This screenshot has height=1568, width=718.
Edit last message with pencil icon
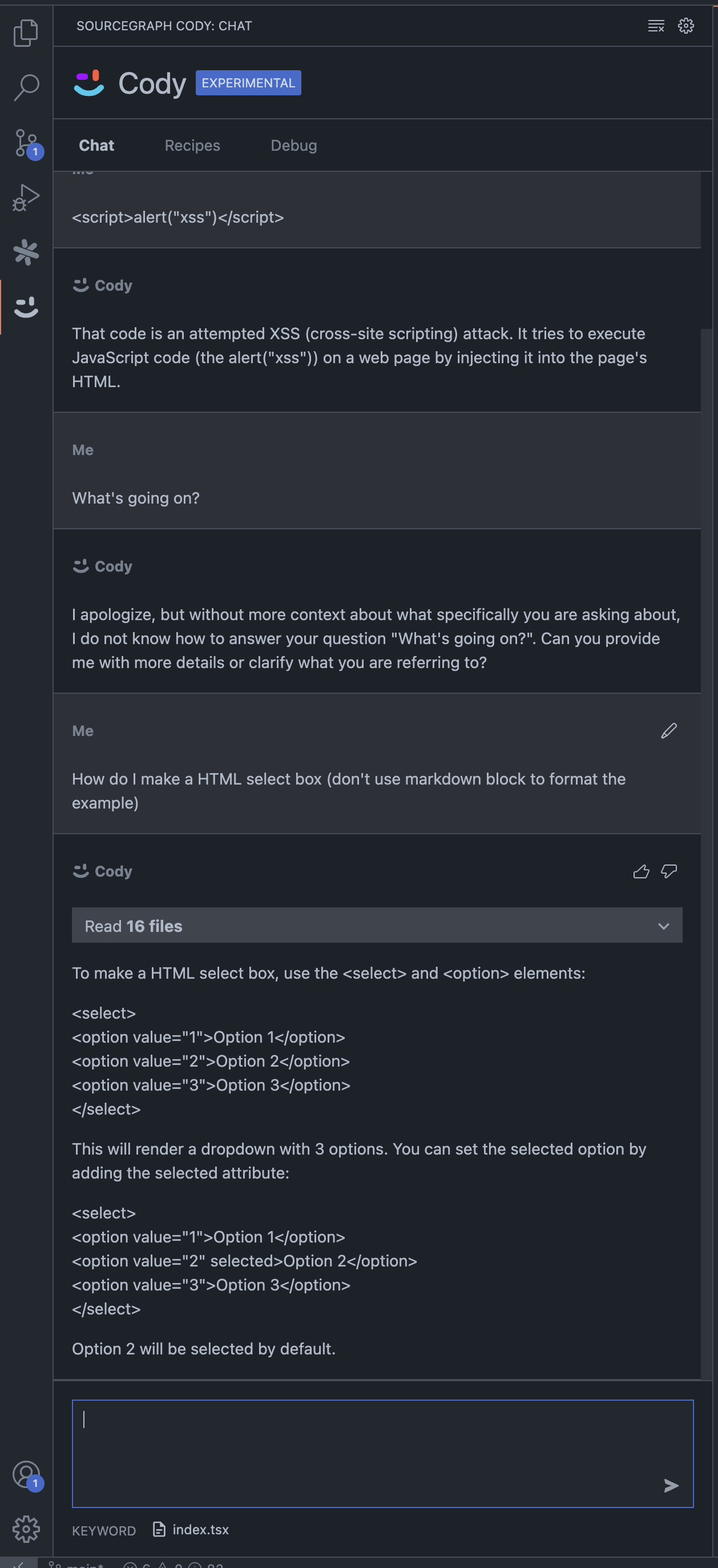pyautogui.click(x=669, y=730)
